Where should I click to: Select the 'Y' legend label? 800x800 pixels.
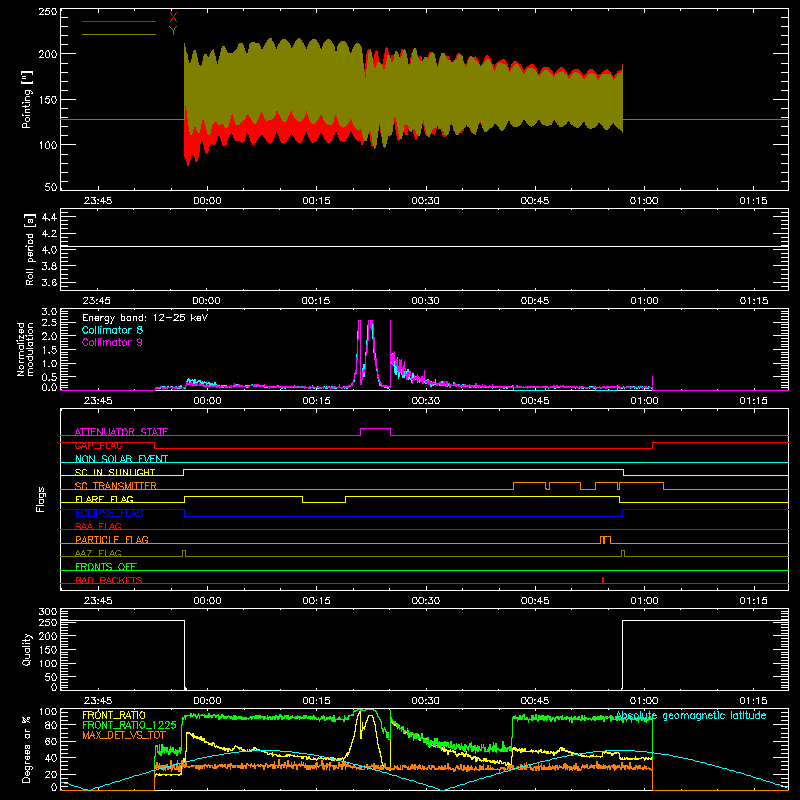pos(173,31)
